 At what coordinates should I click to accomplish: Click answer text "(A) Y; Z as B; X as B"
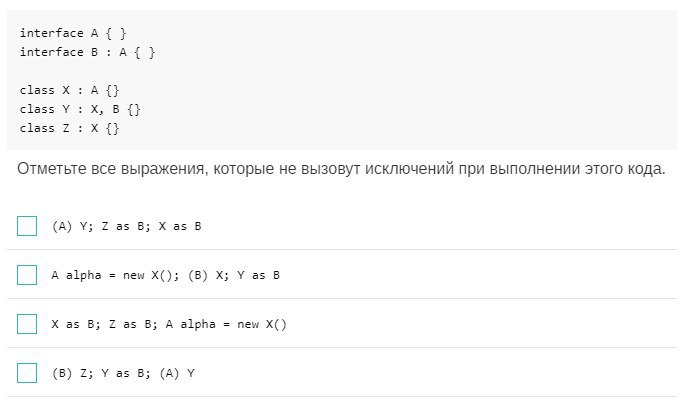coord(126,226)
